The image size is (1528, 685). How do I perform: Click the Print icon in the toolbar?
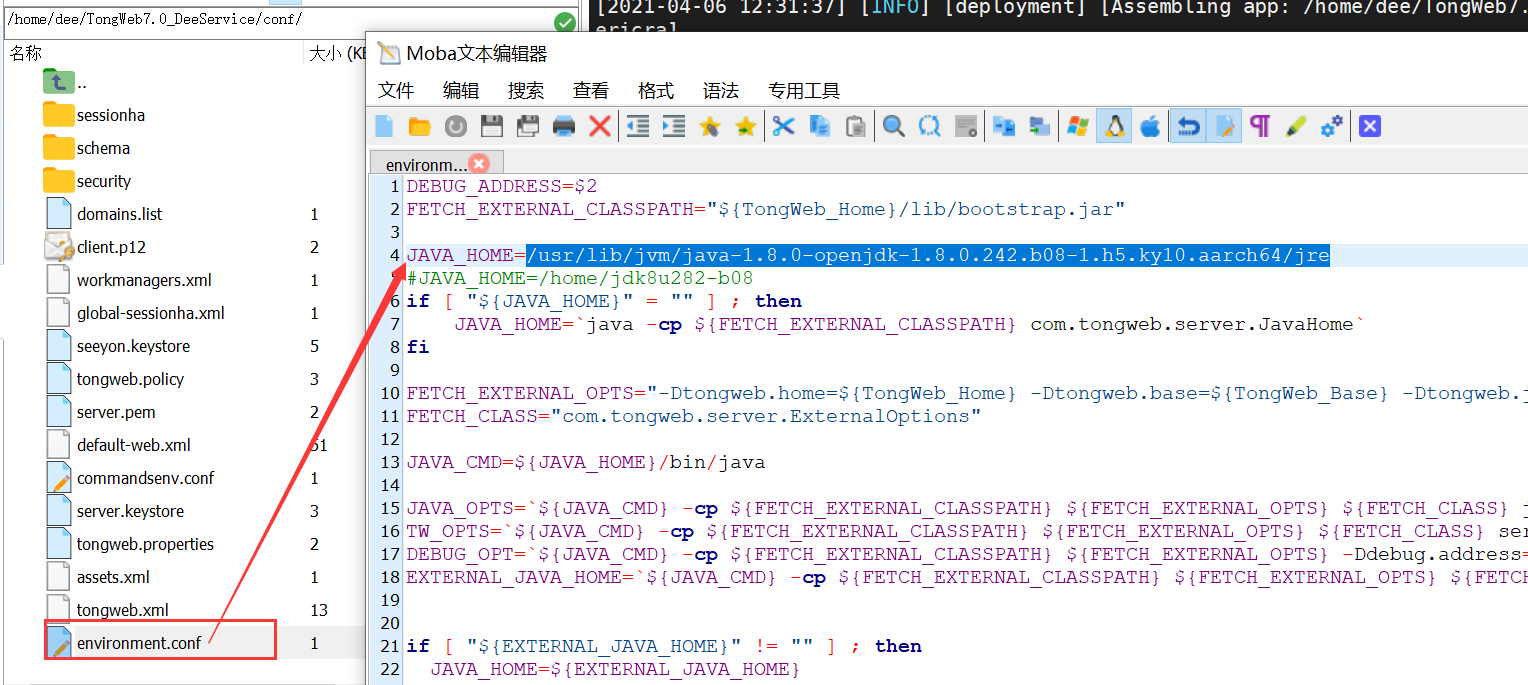point(564,126)
